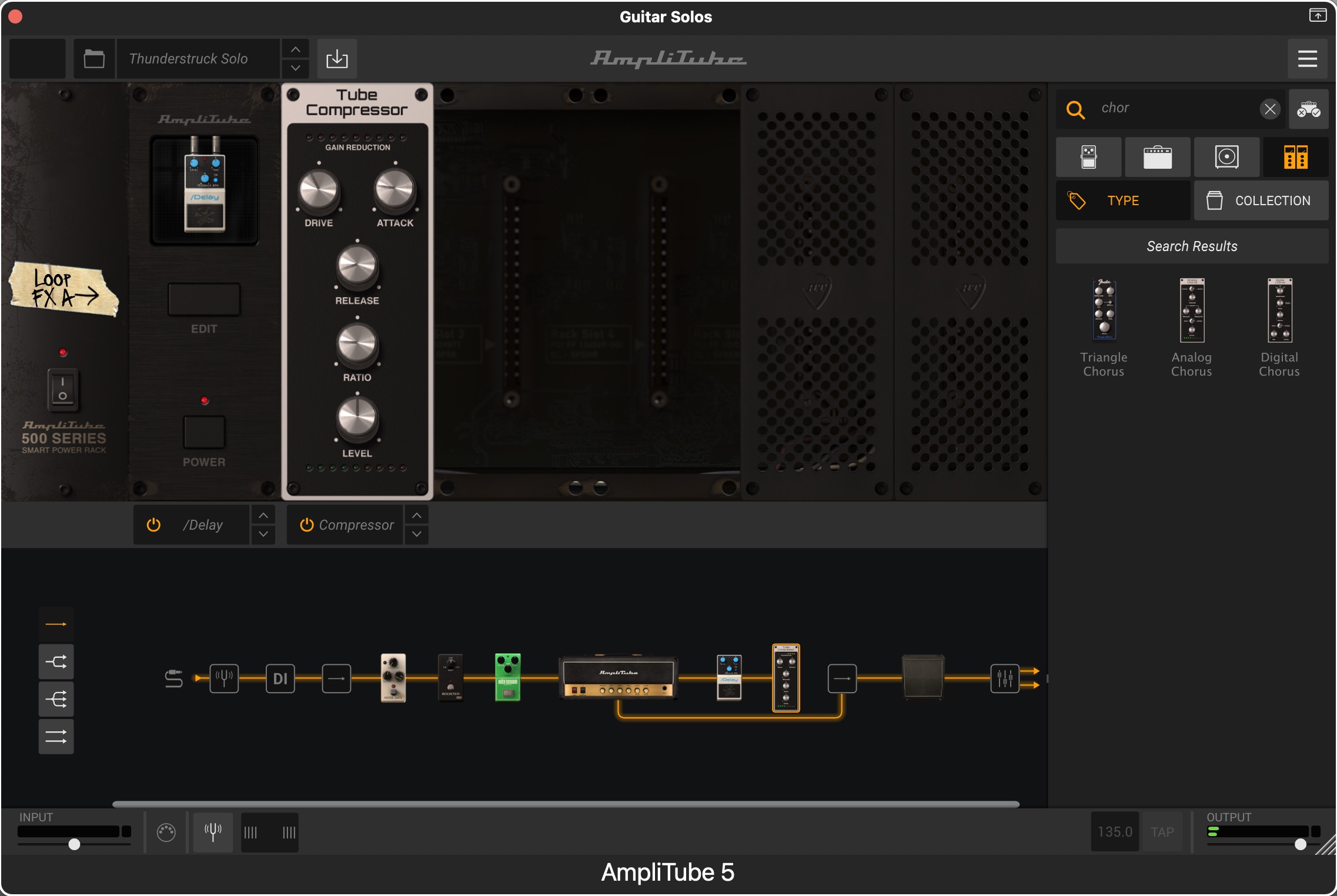This screenshot has width=1337, height=896.
Task: Adjust the LEVEL knob
Action: tap(357, 419)
